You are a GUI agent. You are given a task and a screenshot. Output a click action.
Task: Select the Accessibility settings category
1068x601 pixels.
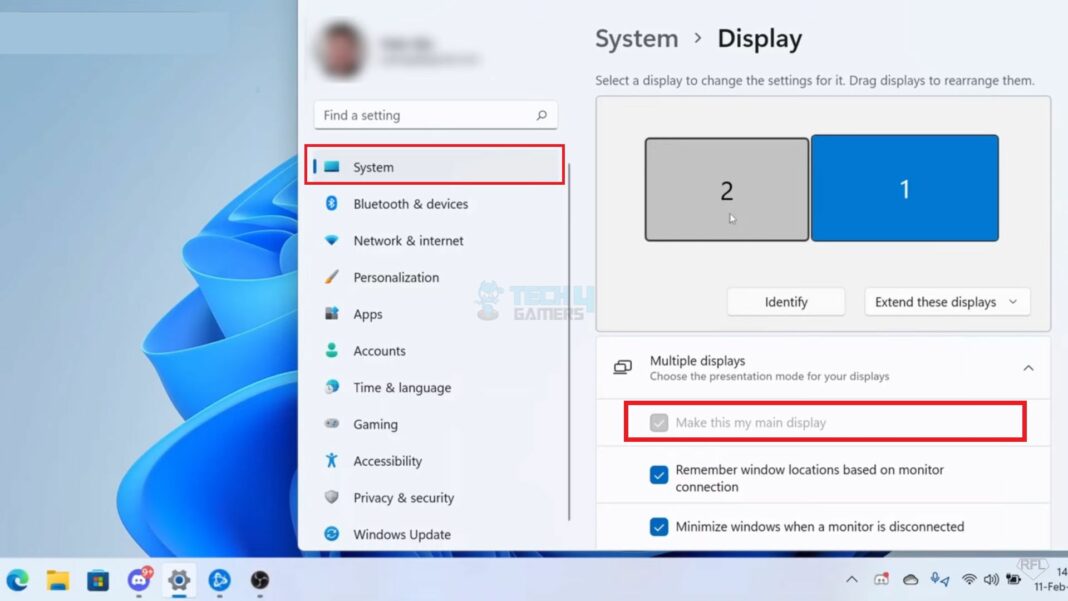point(391,461)
